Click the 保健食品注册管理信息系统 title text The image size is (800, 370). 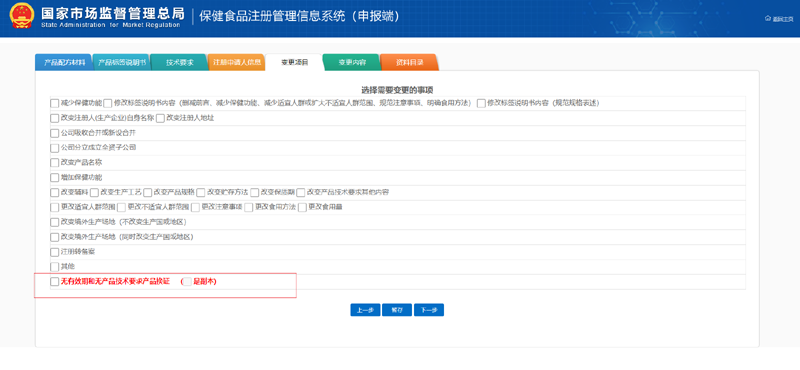coord(299,16)
